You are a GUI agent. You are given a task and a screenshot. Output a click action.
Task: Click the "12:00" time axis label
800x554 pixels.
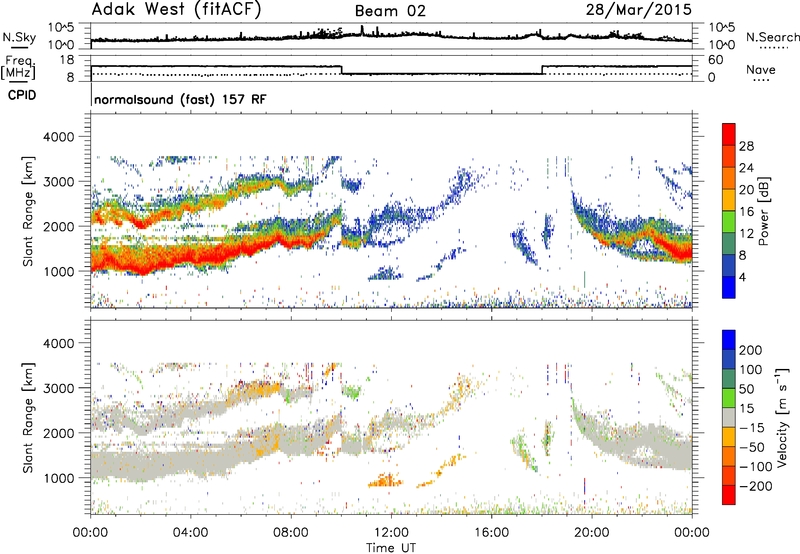(391, 533)
